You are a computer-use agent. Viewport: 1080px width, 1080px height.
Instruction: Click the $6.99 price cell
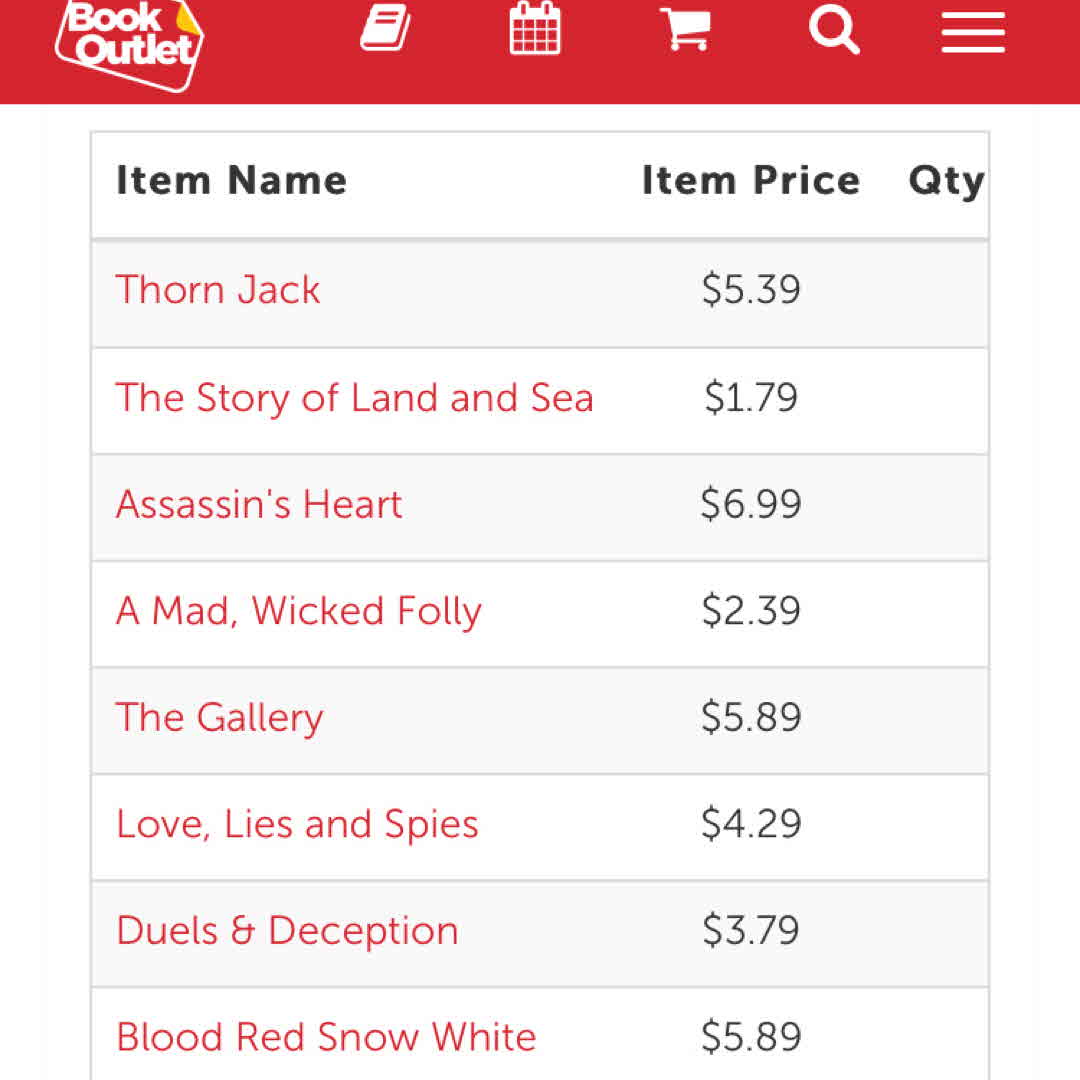751,504
